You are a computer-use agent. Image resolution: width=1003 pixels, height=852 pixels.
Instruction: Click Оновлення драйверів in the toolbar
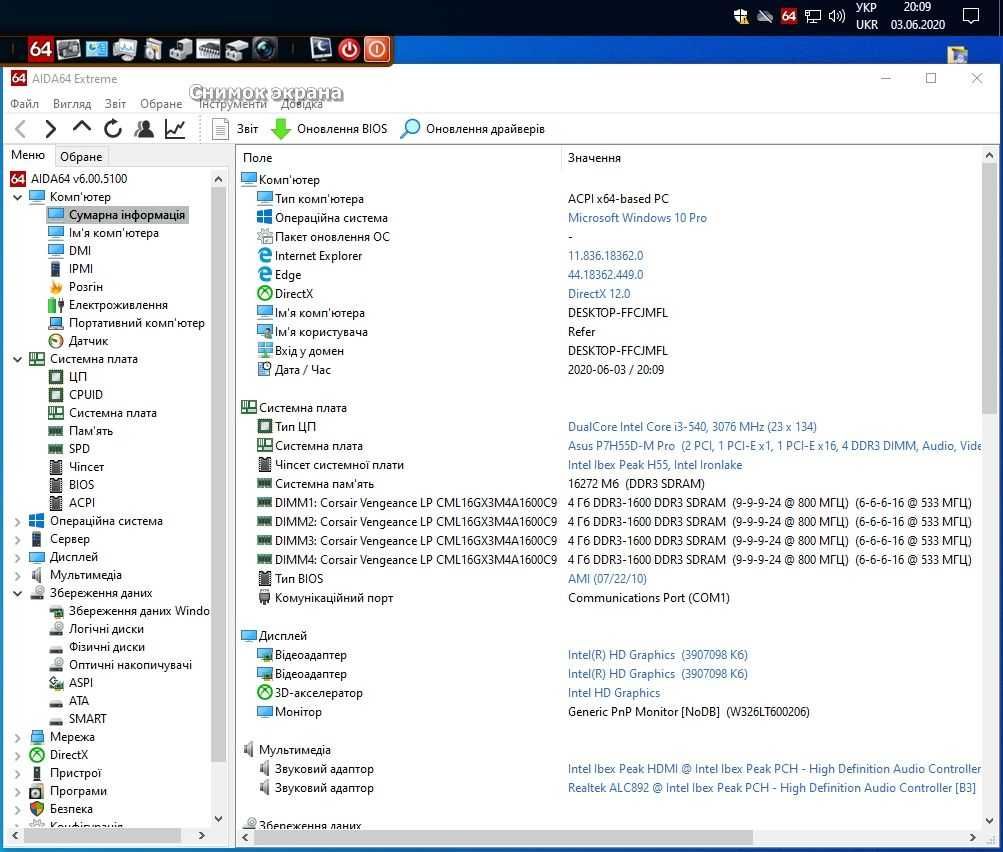[x=473, y=129]
